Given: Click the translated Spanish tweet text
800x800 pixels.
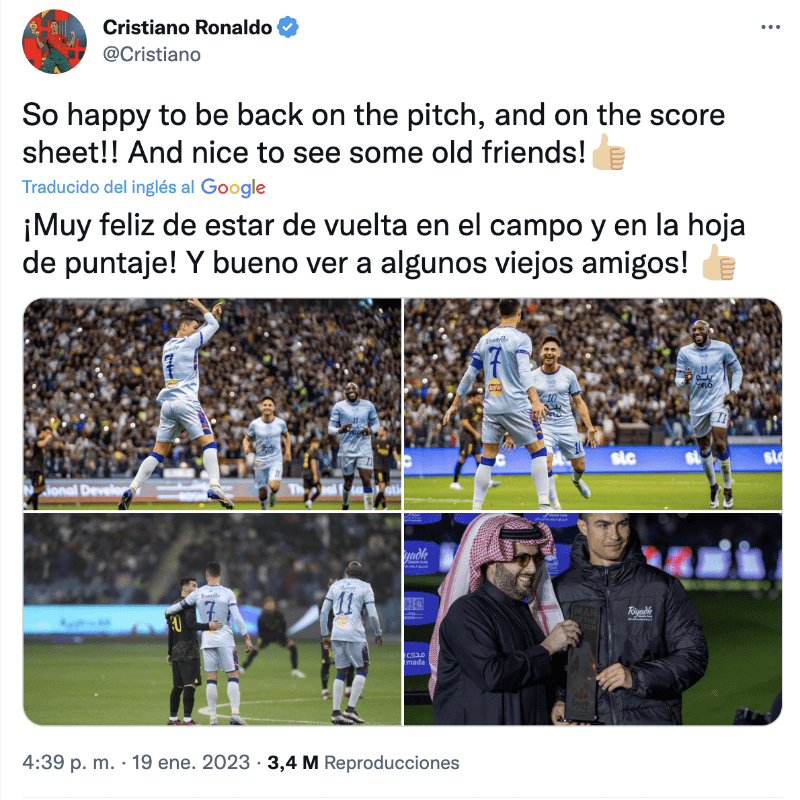Looking at the screenshot, I should coord(384,244).
